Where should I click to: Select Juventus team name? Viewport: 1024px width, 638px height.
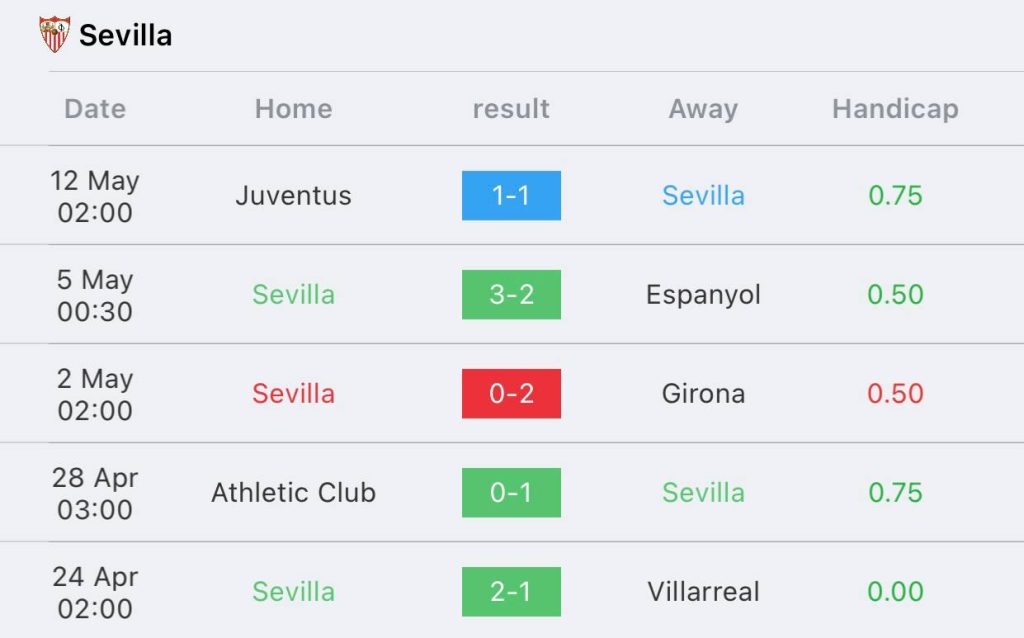(x=294, y=195)
